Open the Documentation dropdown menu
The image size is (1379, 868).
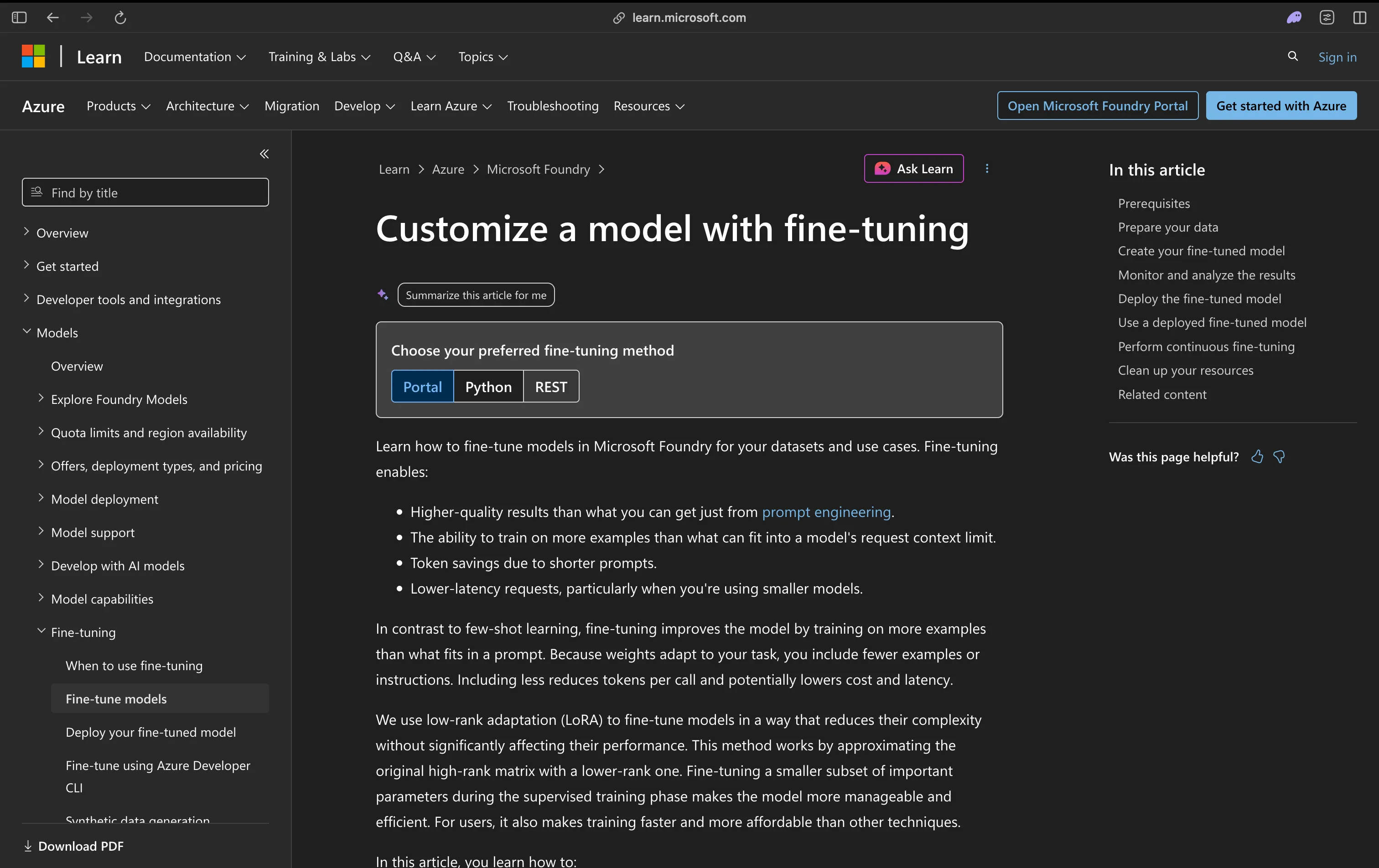tap(195, 57)
